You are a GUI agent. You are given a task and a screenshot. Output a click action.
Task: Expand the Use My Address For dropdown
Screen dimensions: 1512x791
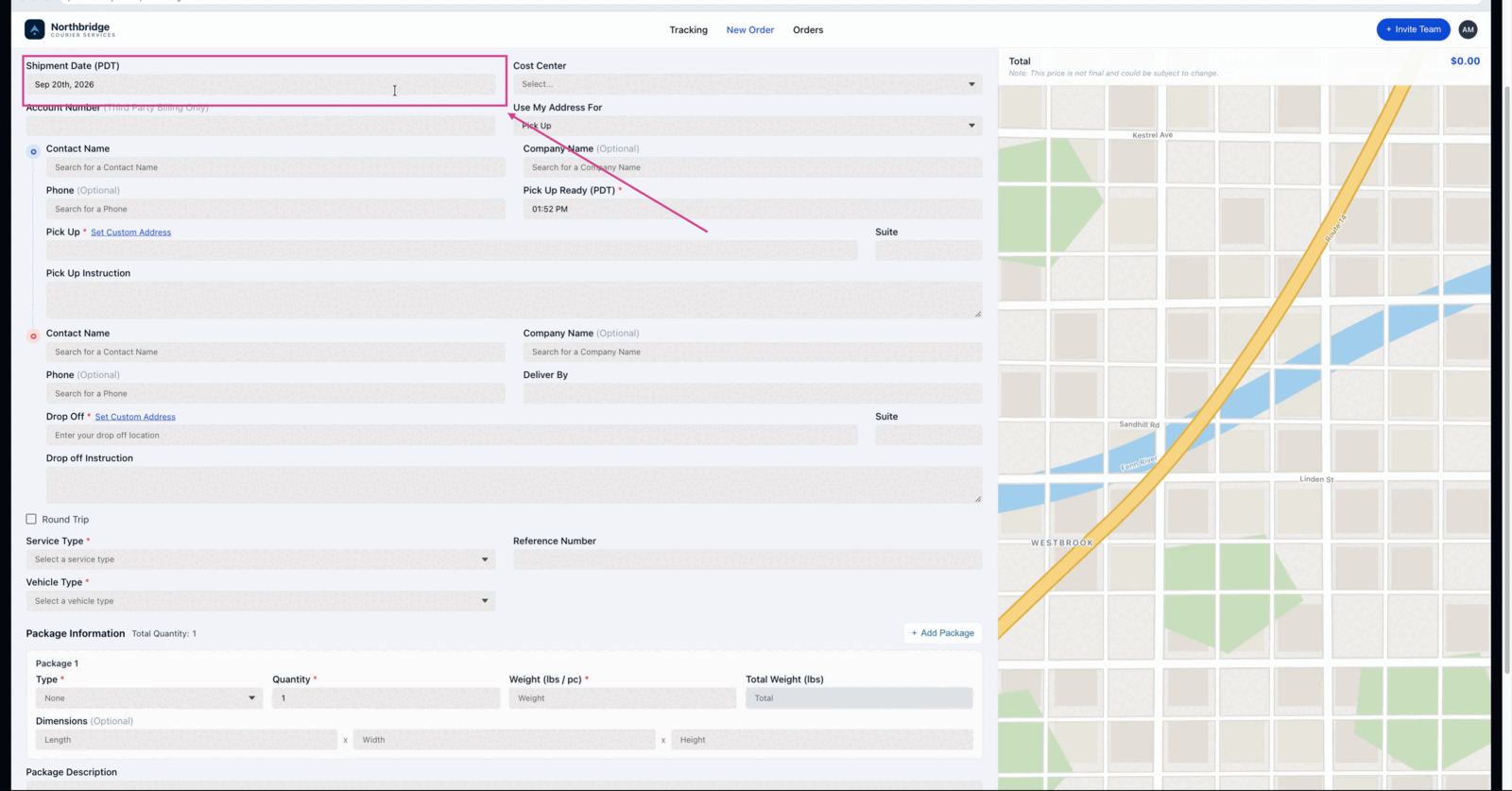click(747, 126)
